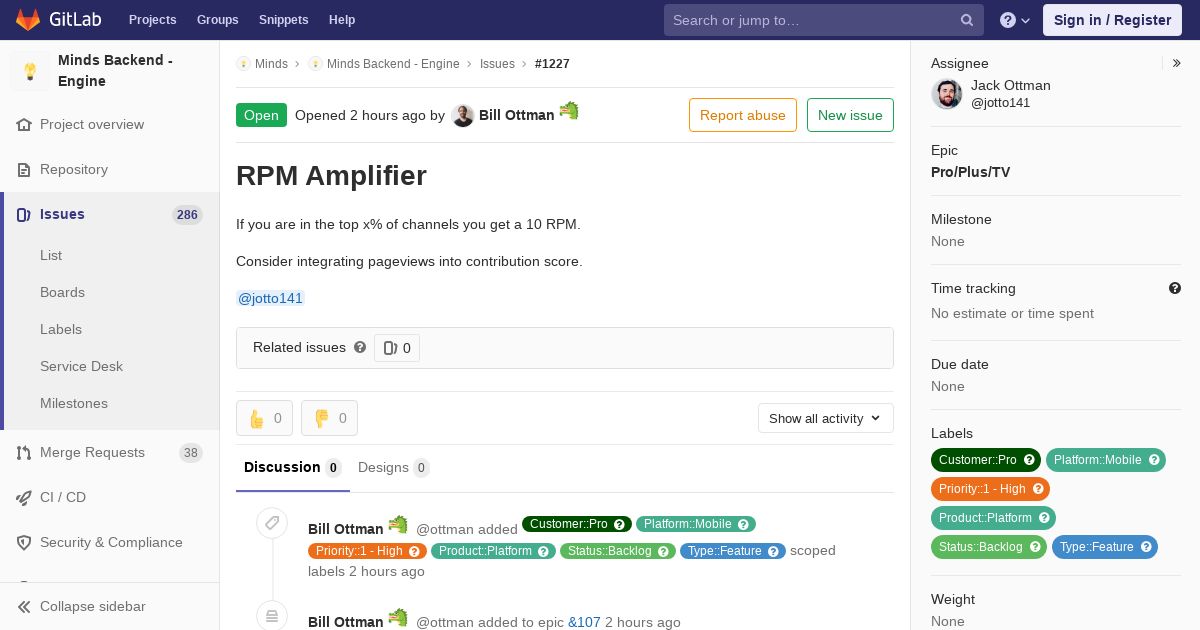The image size is (1200, 630).
Task: Click the Related issues help icon
Action: coord(360,348)
